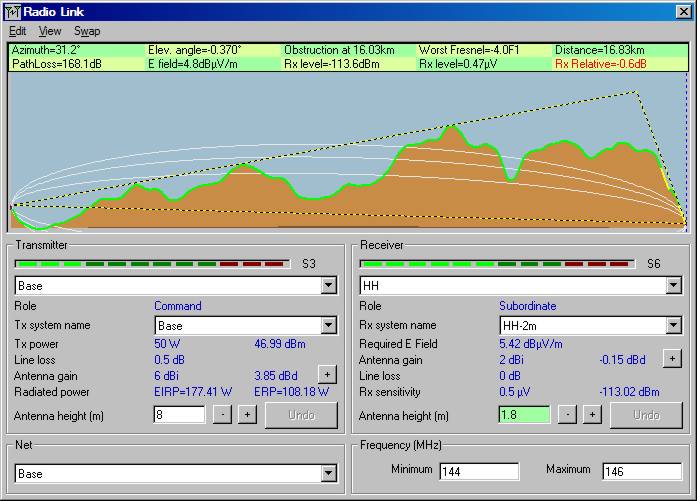The width and height of the screenshot is (697, 501).
Task: Click the Radio Link title bar icon
Action: 13,12
